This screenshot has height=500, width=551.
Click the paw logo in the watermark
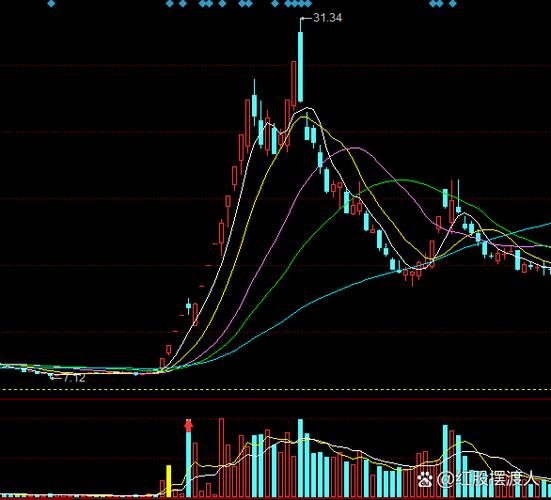(x=425, y=479)
